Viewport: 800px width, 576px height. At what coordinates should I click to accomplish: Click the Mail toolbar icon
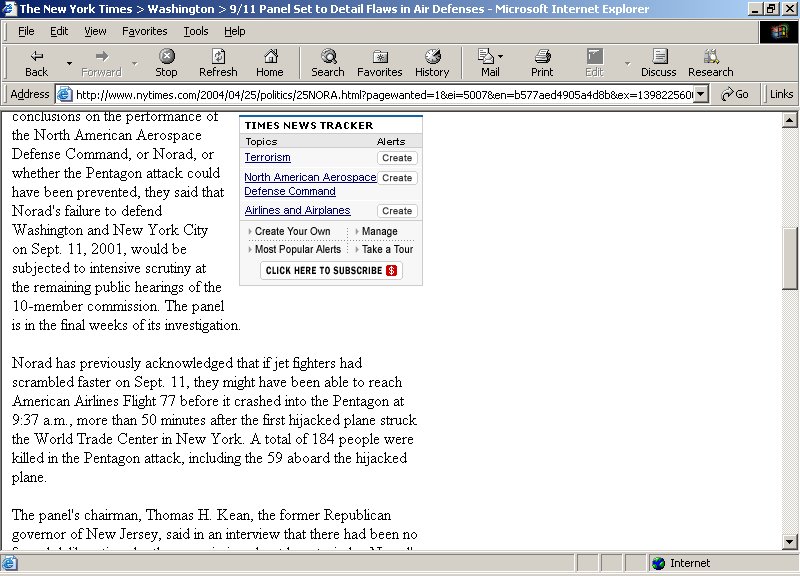point(486,56)
